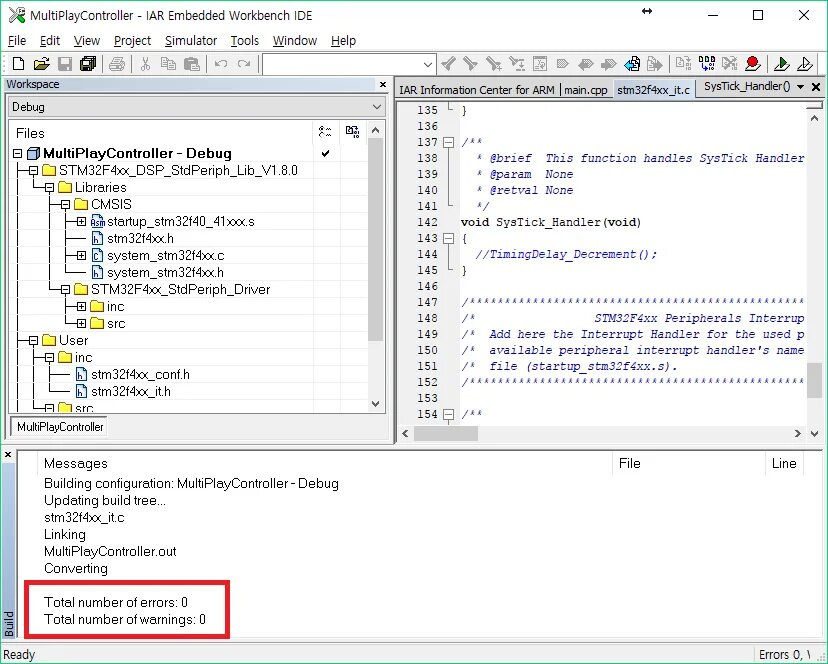Viewport: 828px width, 664px height.
Task: Switch to IAR Information Center for ARM tab
Action: coord(477,90)
